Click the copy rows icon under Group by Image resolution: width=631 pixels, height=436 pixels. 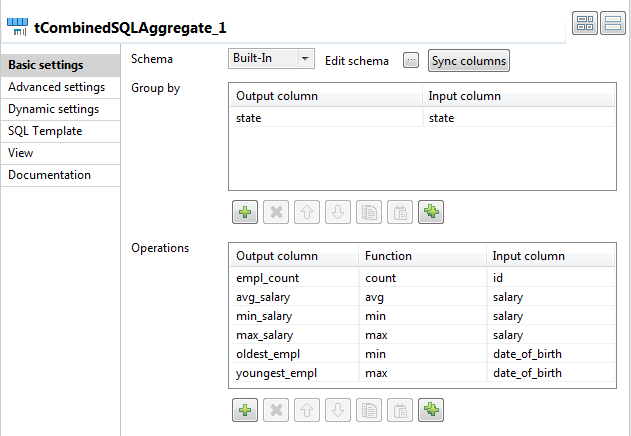pyautogui.click(x=369, y=212)
